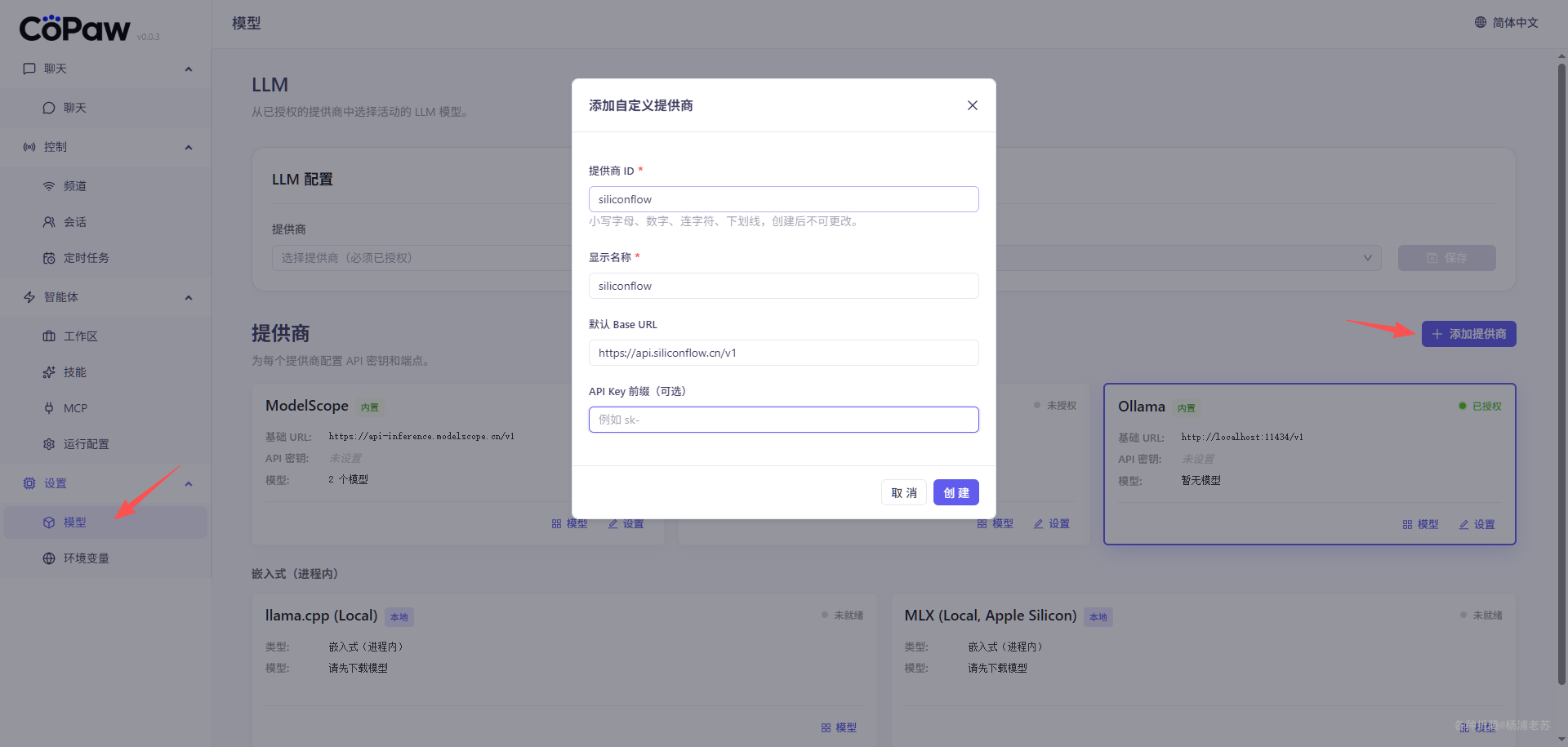
Task: Click the 保存 button in LLM 配置
Action: click(x=1446, y=258)
